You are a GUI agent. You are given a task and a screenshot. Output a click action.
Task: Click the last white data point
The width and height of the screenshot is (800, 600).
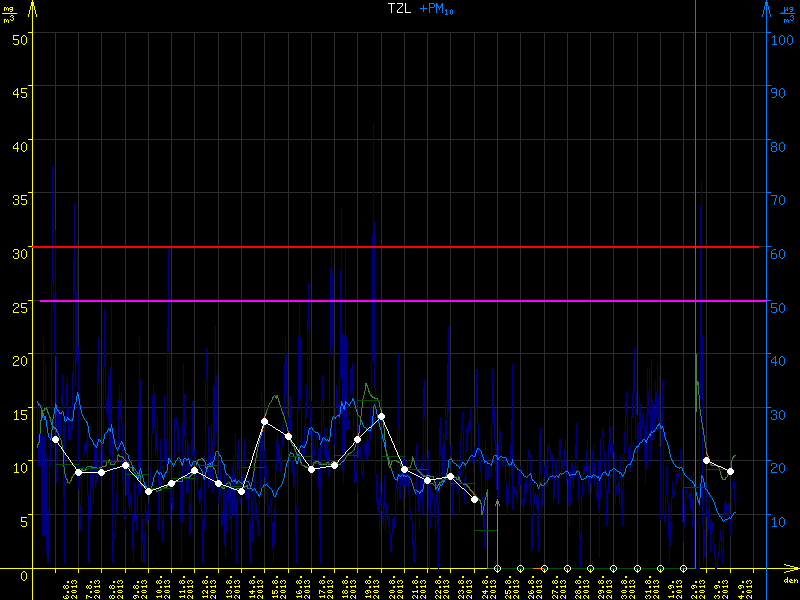click(x=731, y=471)
